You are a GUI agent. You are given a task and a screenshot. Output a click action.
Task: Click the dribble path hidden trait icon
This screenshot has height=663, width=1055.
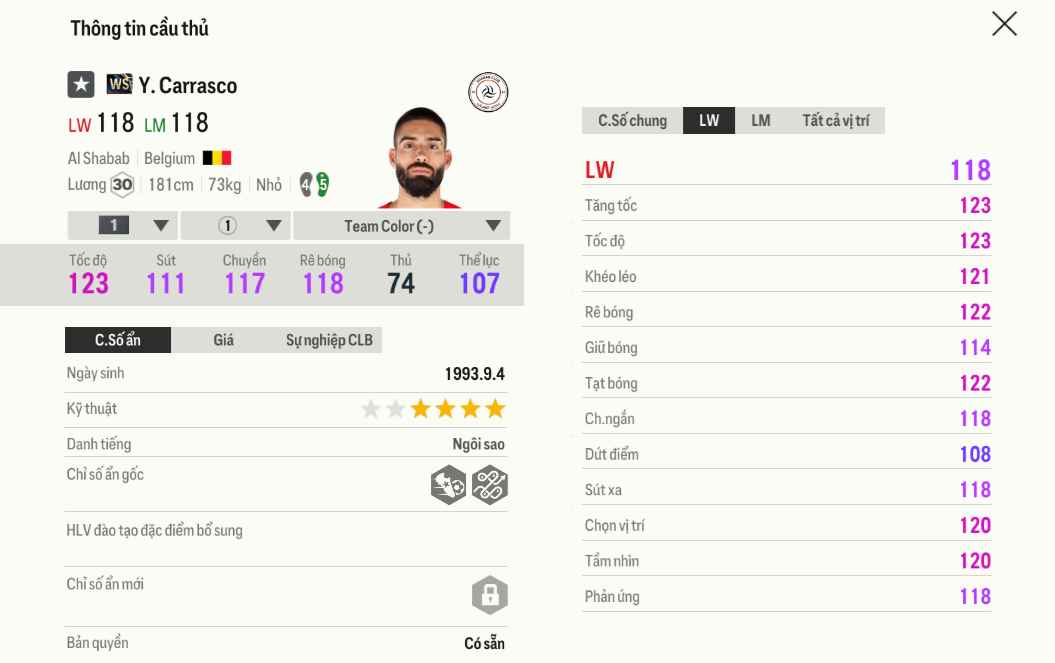pos(490,485)
